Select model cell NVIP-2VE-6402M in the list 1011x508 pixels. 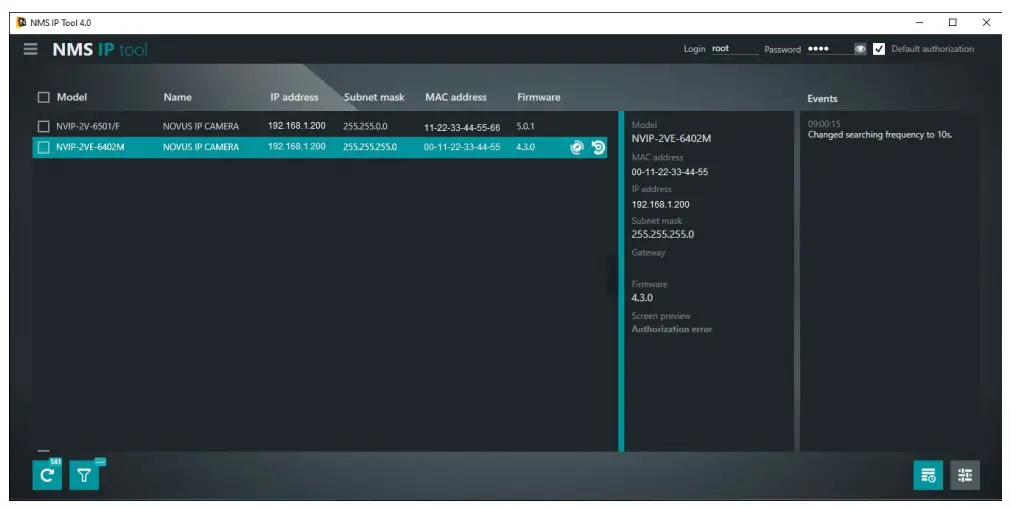90,147
